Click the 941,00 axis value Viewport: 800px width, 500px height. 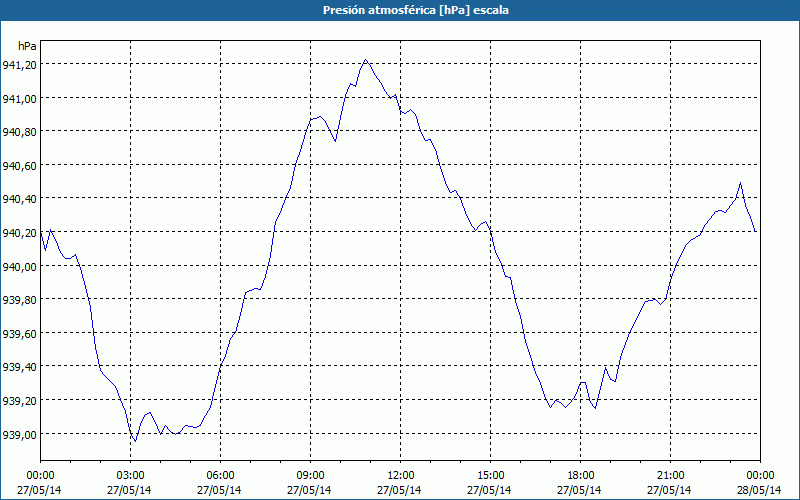pos(19,98)
